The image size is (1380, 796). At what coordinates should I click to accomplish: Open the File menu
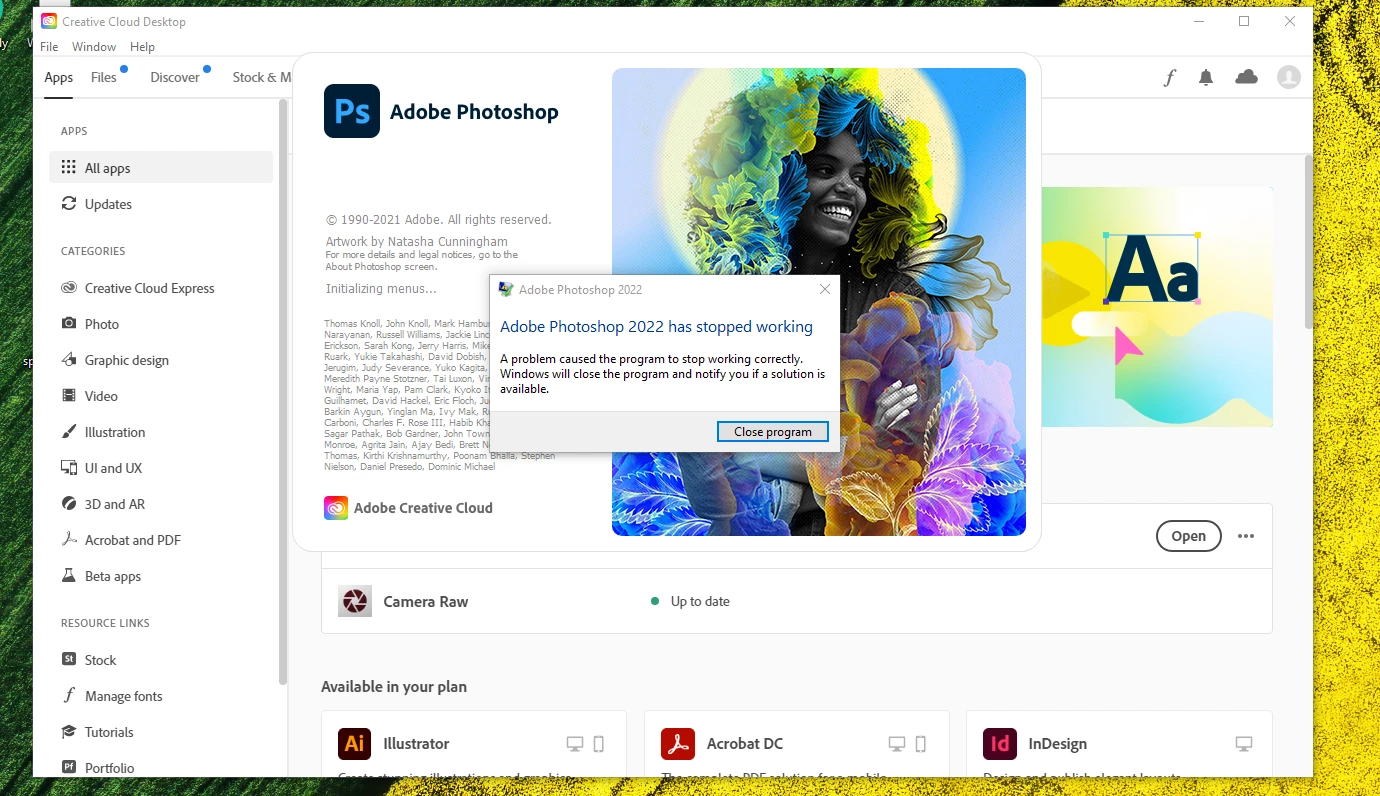tap(49, 47)
